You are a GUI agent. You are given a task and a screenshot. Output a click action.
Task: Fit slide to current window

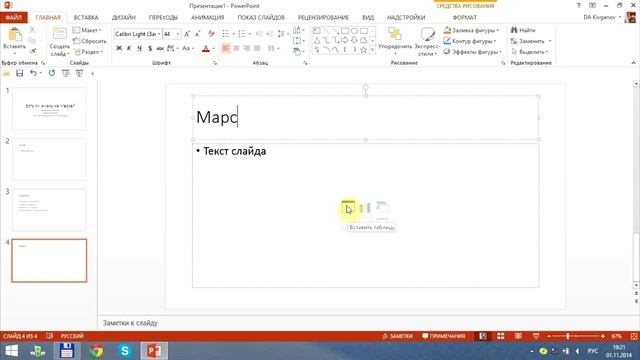[634, 336]
